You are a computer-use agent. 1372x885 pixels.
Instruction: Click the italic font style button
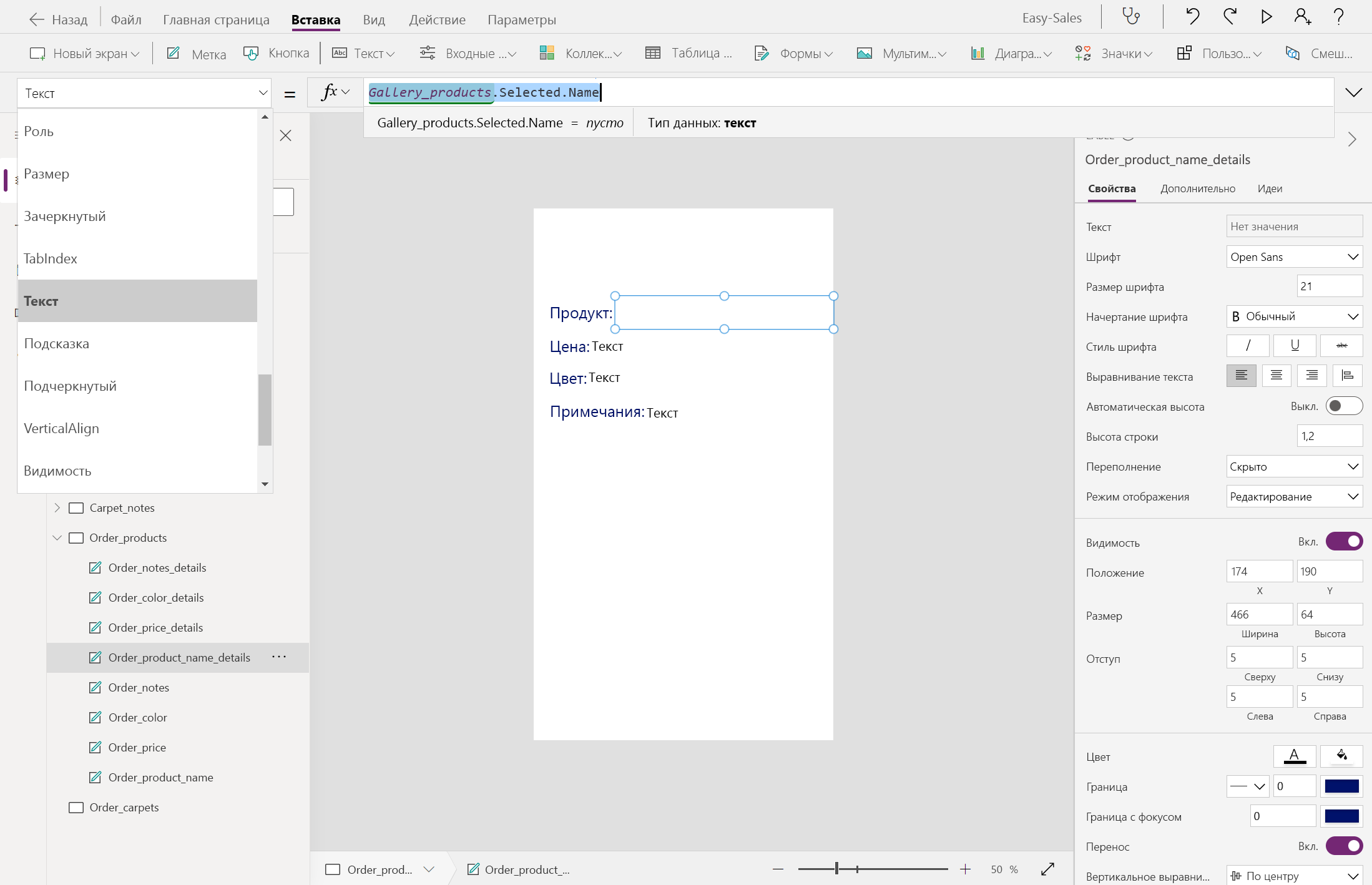pos(1248,346)
